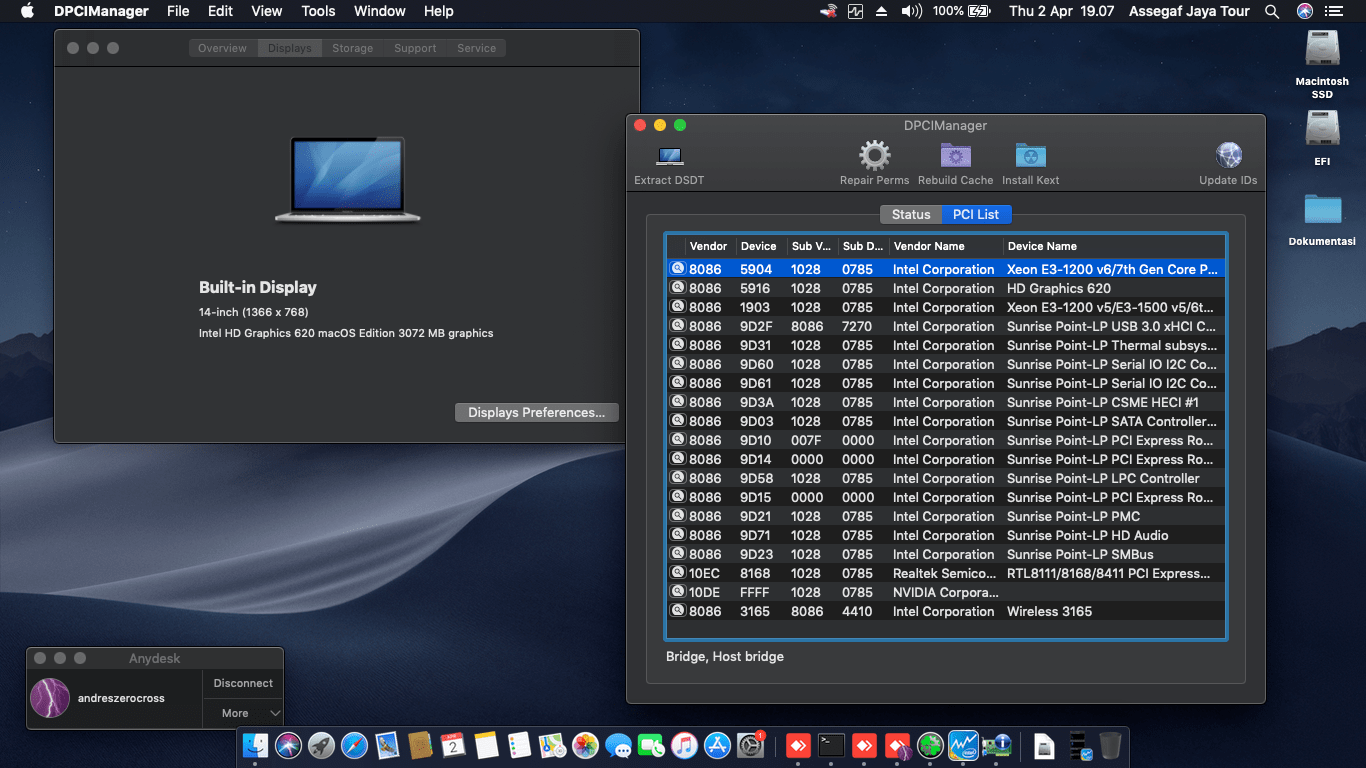Switch to the Service tab
The height and width of the screenshot is (768, 1366).
(x=477, y=48)
